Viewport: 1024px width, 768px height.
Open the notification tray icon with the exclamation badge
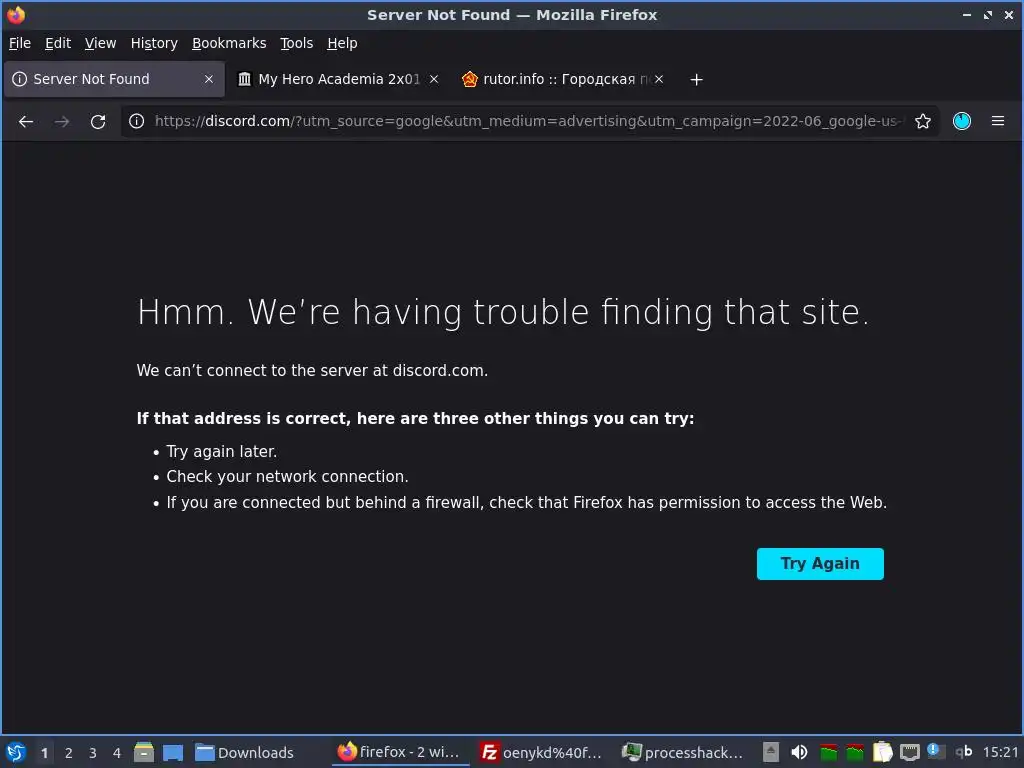(x=936, y=751)
